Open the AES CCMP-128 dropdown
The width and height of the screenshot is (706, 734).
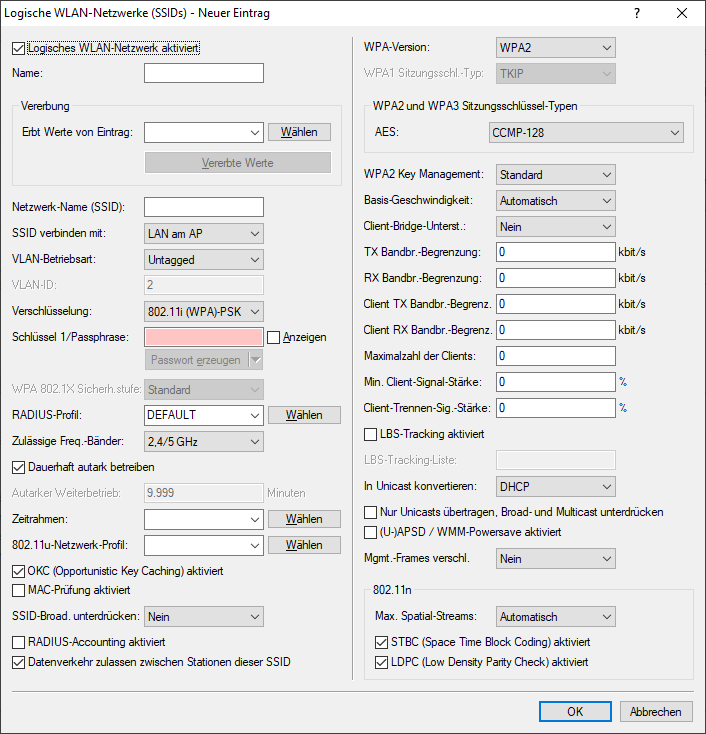pyautogui.click(x=585, y=132)
